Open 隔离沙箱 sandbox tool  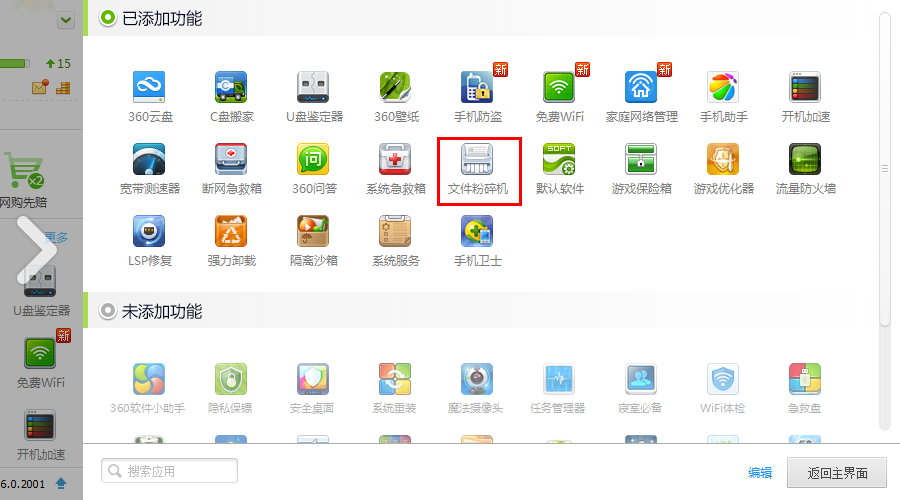coord(313,241)
